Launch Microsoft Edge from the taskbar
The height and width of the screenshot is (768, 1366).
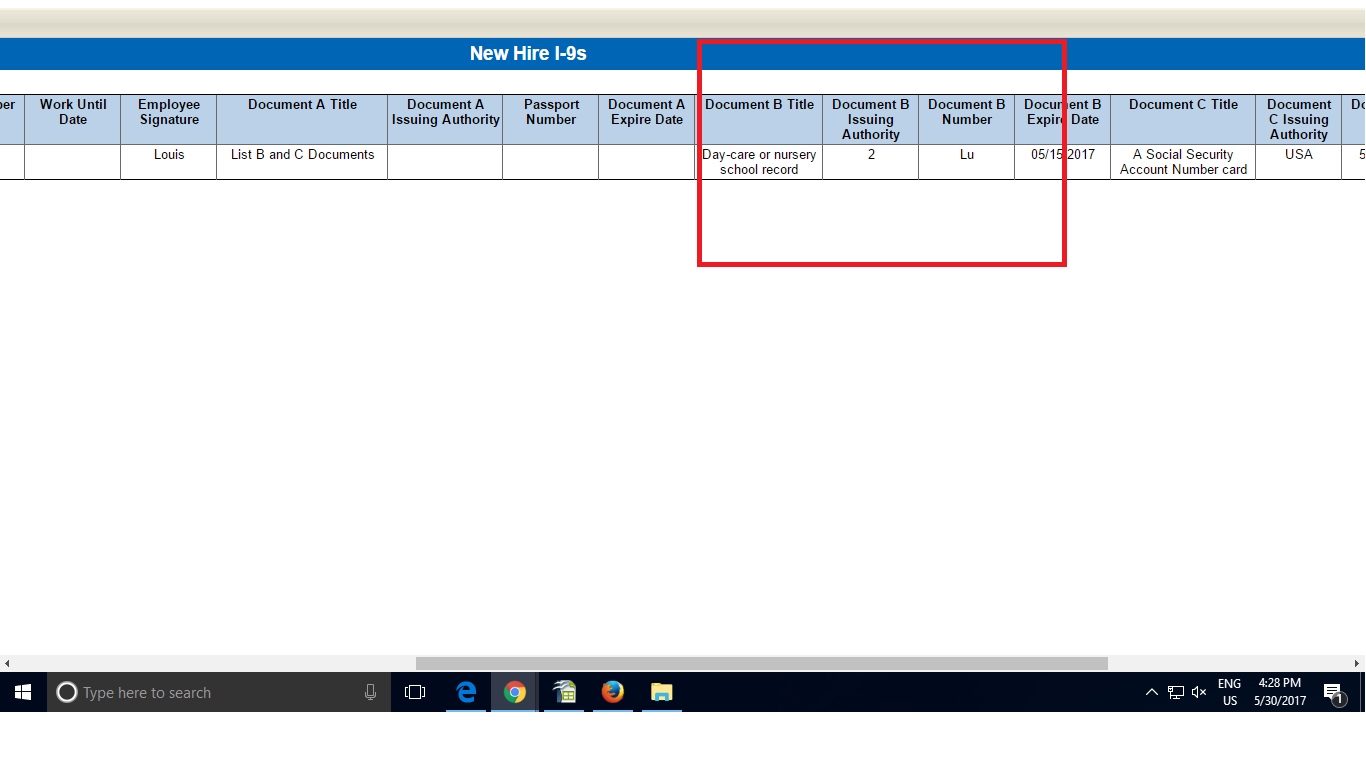click(x=466, y=692)
